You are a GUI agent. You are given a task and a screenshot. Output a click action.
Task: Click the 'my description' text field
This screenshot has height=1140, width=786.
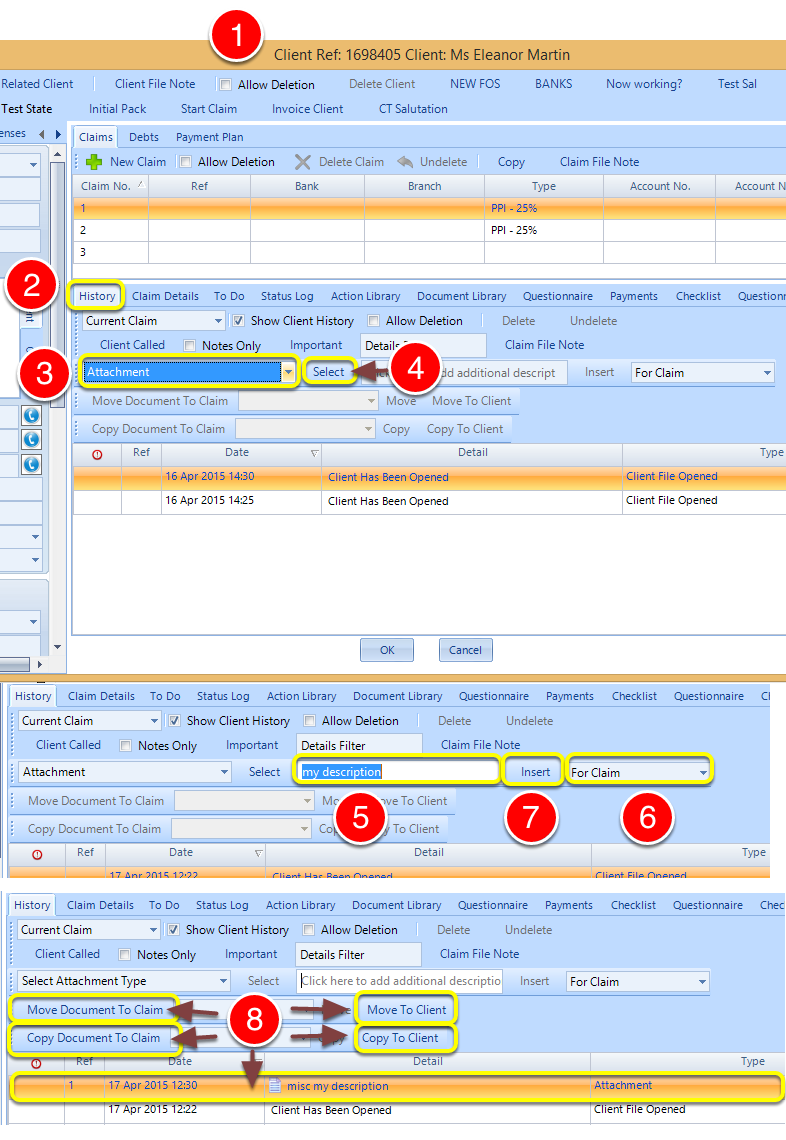398,771
